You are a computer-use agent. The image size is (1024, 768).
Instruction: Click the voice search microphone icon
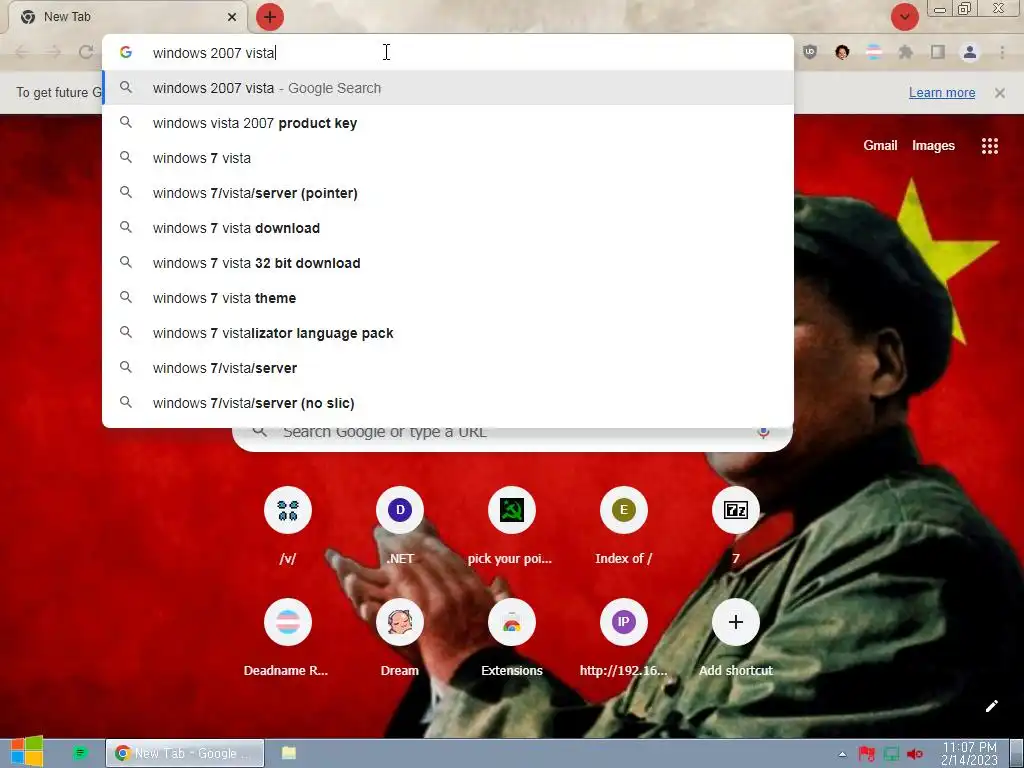(x=763, y=432)
